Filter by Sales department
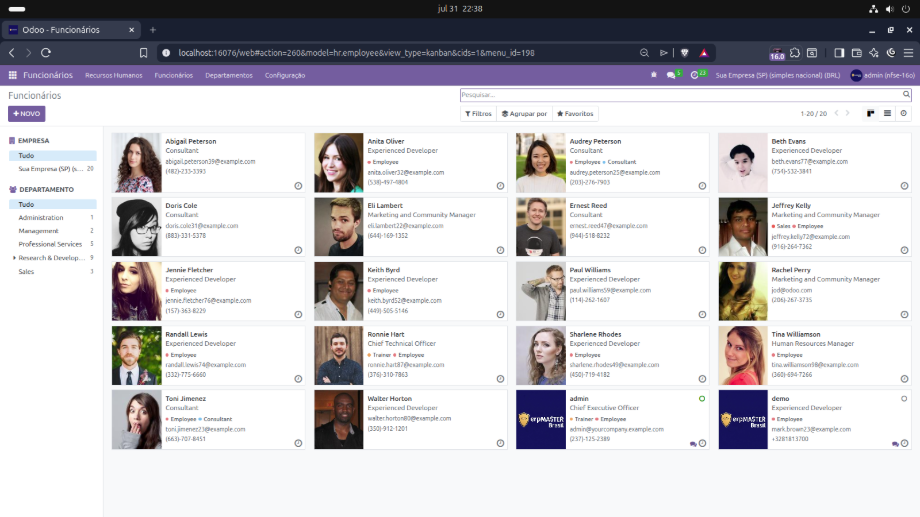 tap(52, 272)
